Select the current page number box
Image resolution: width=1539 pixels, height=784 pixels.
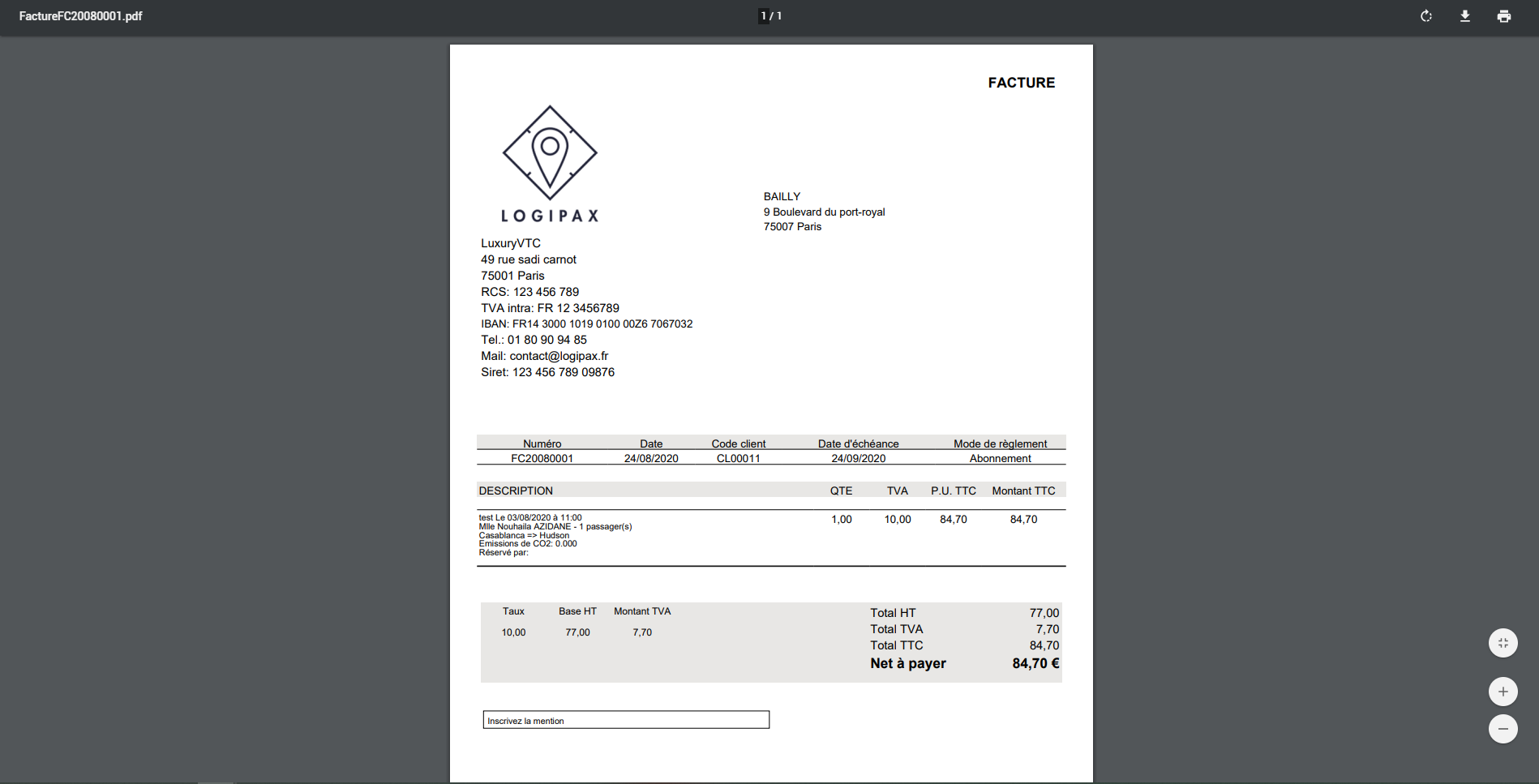pos(764,16)
